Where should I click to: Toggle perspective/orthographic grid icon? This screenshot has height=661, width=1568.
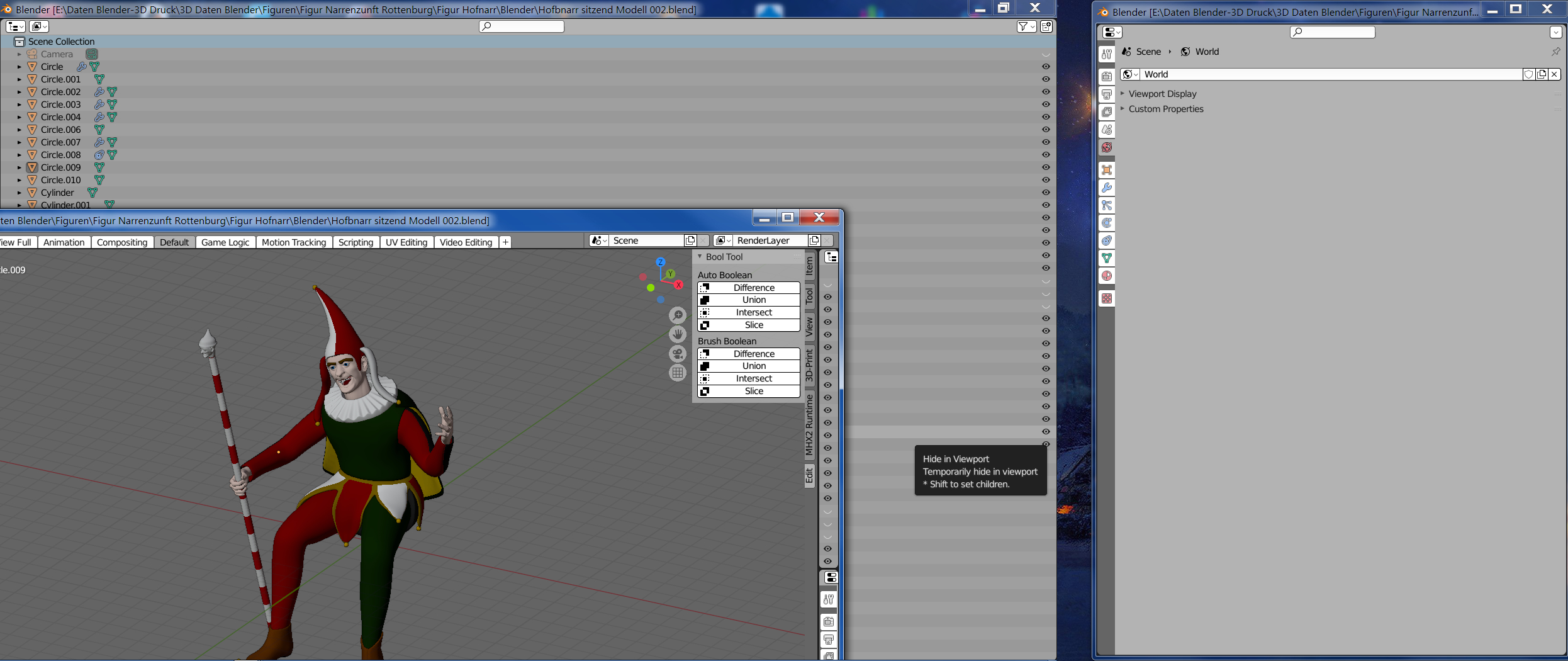tap(677, 373)
